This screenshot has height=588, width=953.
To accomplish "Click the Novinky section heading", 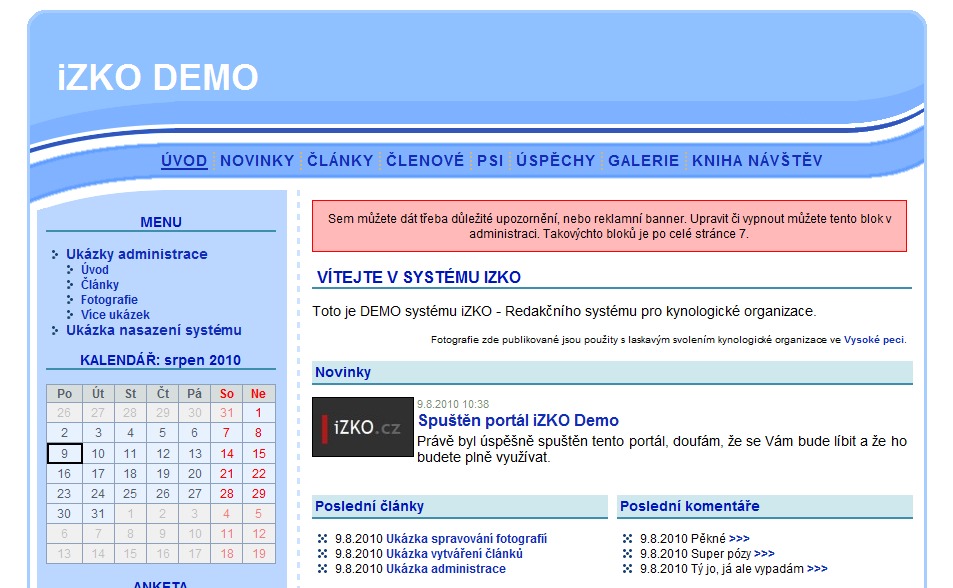I will click(343, 372).
